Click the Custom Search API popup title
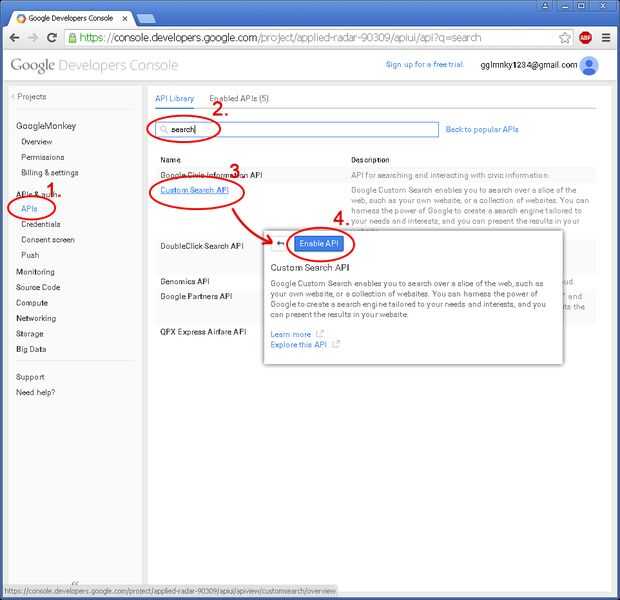 pyautogui.click(x=310, y=268)
